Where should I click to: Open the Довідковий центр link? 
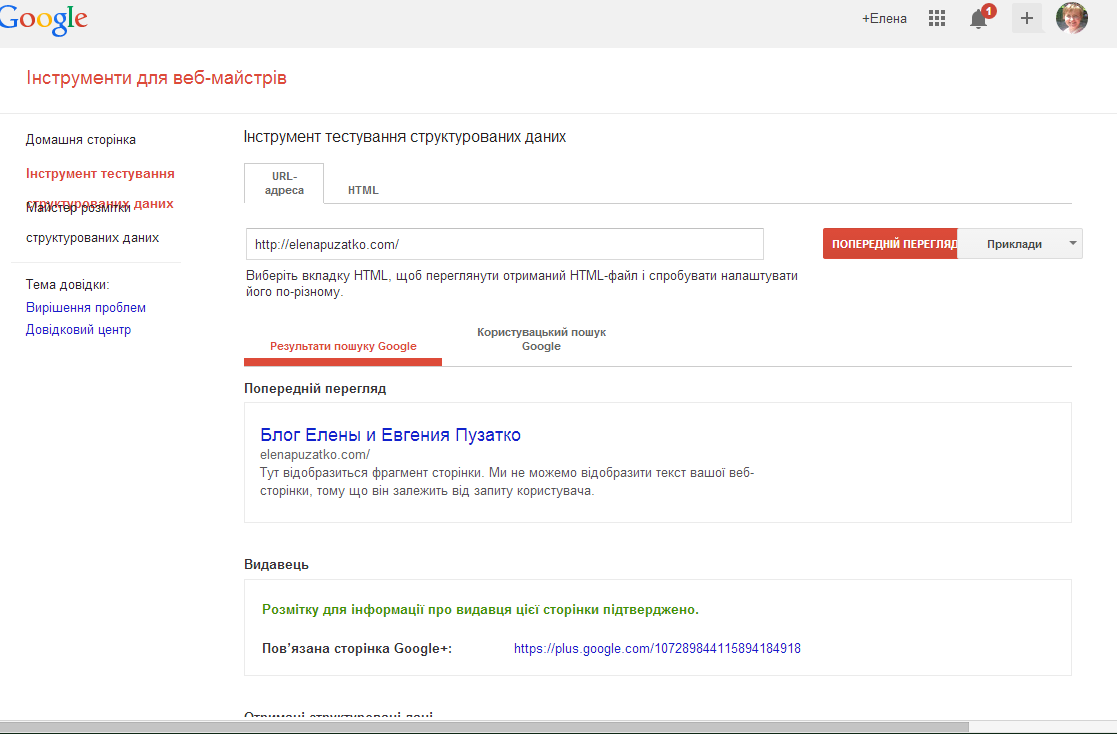tap(78, 329)
